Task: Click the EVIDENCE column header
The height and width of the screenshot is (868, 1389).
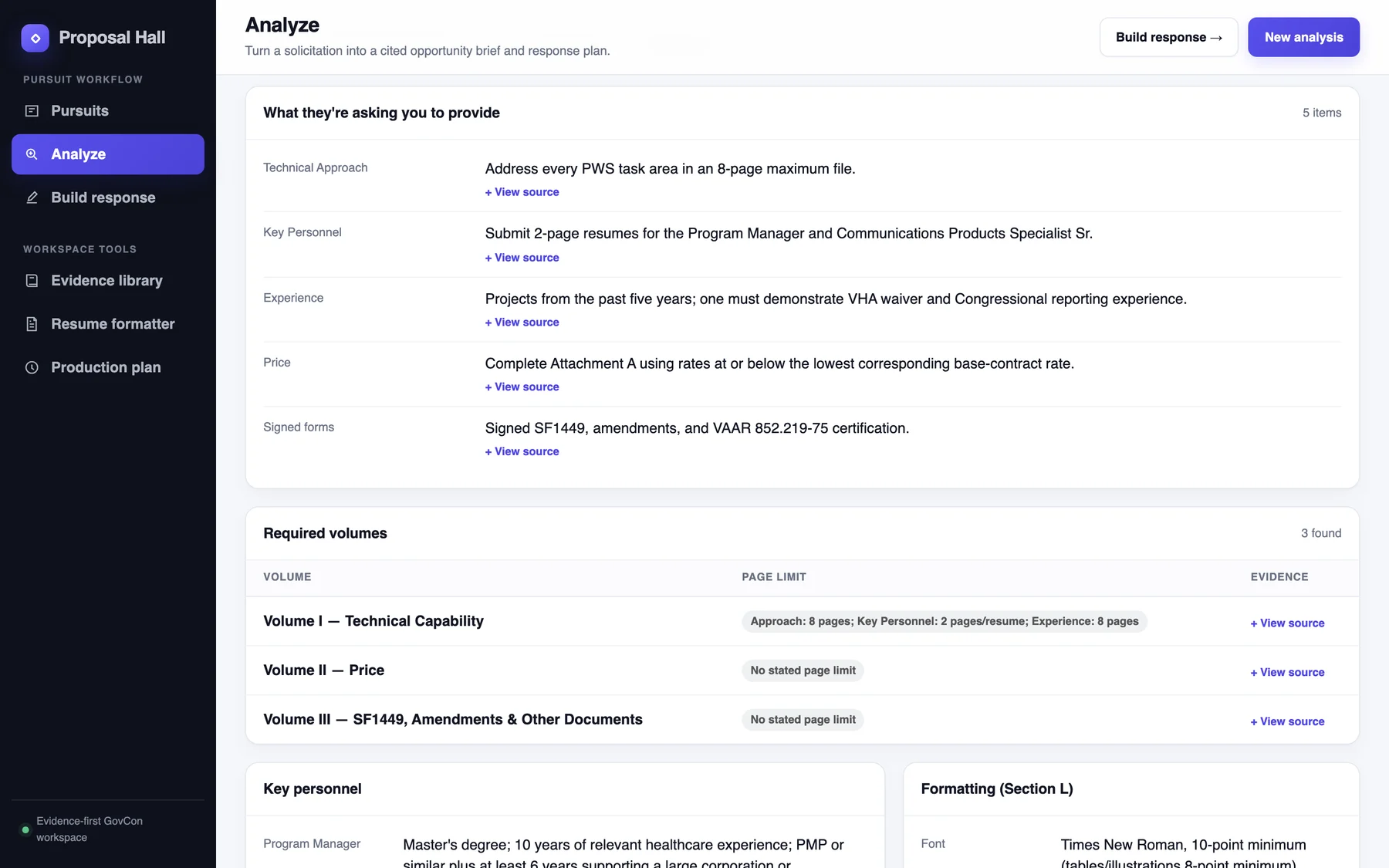Action: pos(1279,577)
